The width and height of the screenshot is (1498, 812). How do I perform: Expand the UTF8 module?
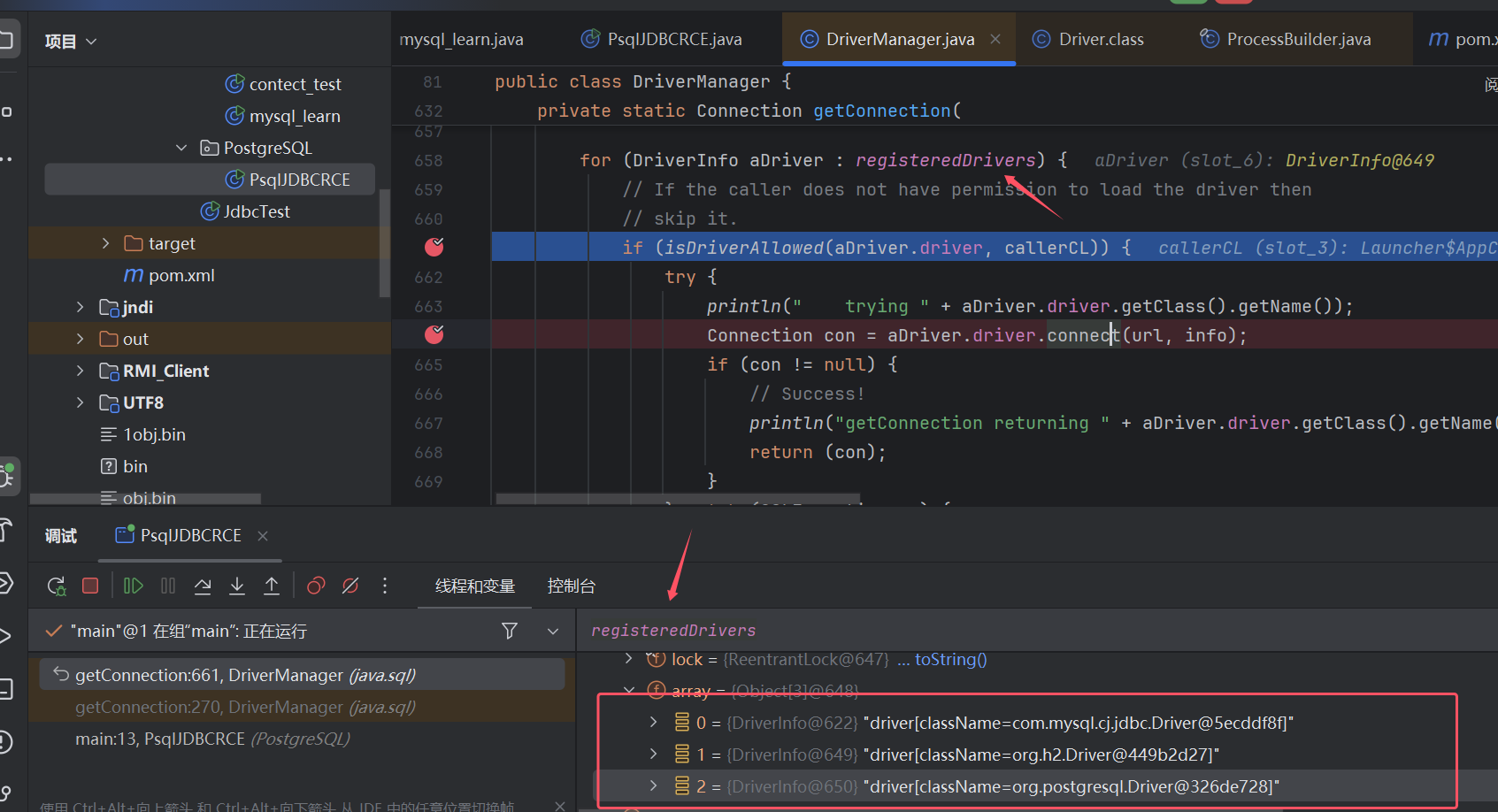[x=80, y=402]
